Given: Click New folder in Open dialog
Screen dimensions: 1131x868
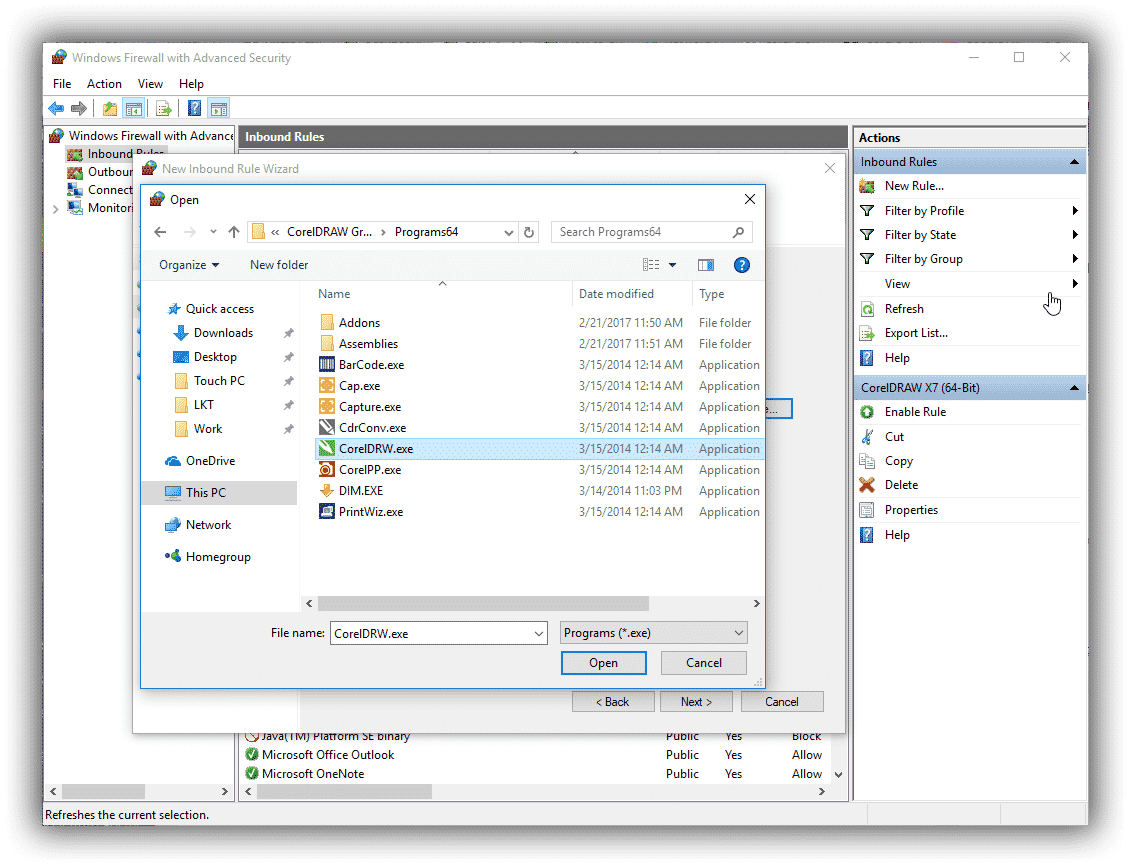Looking at the screenshot, I should [279, 265].
